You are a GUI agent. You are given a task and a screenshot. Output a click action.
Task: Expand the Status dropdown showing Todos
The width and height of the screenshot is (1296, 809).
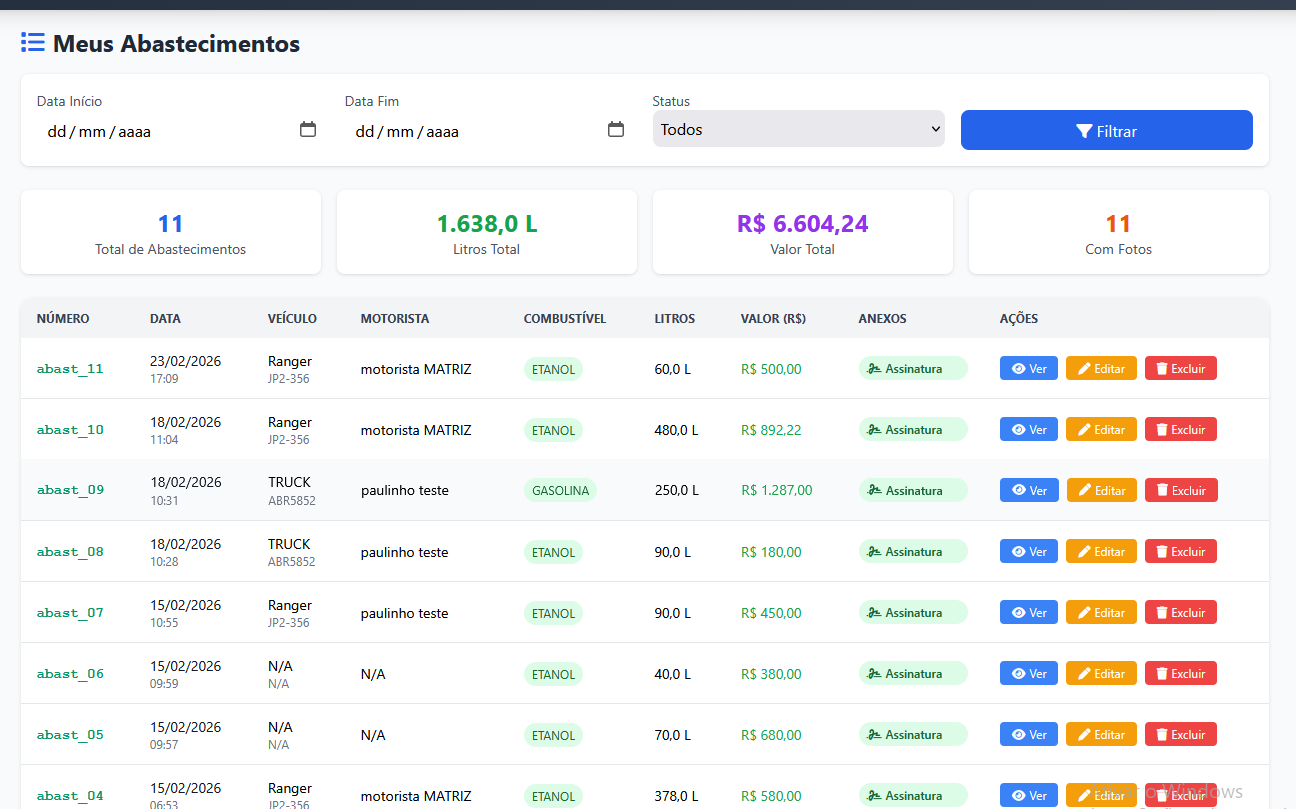798,129
